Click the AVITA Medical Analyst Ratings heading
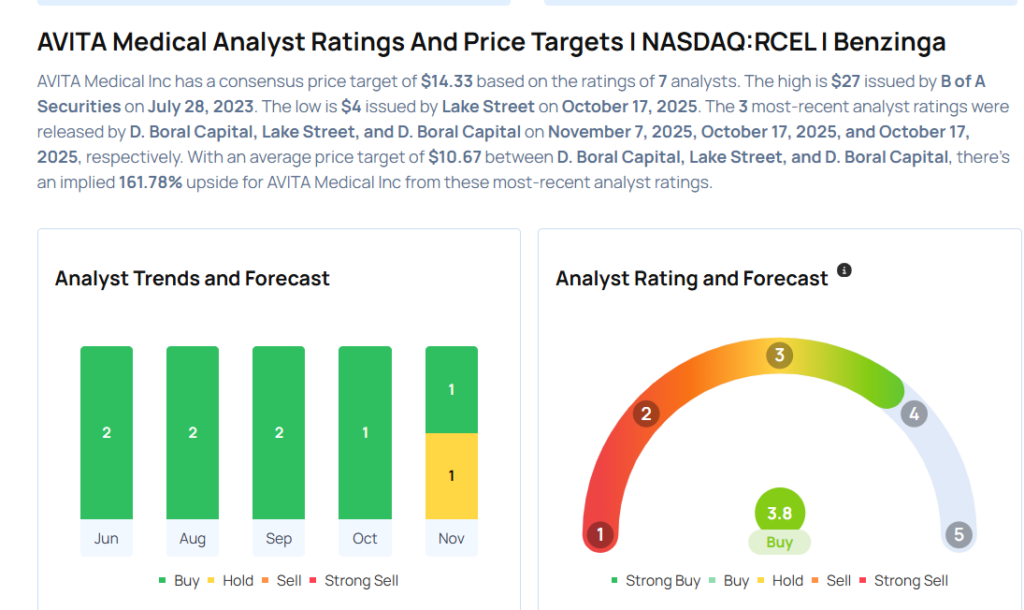1024x610 pixels. [491, 42]
